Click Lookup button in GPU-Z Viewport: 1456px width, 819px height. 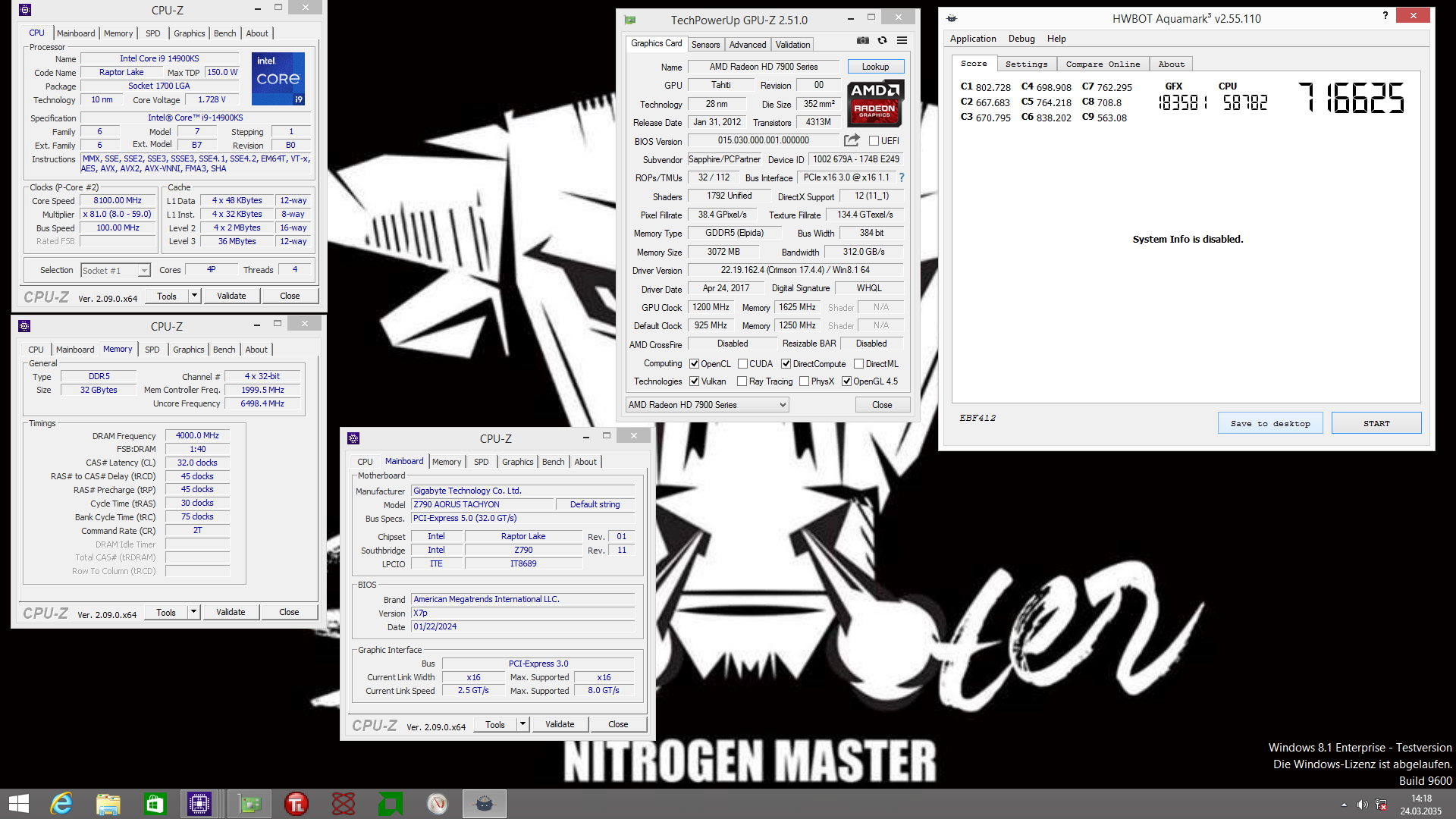click(x=875, y=67)
